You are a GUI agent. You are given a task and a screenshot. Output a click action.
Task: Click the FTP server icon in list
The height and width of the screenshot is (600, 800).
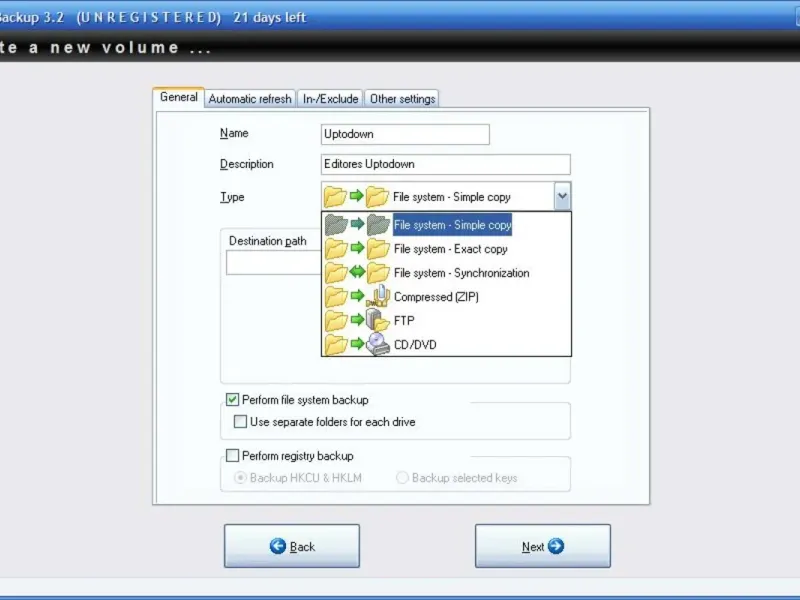(378, 320)
